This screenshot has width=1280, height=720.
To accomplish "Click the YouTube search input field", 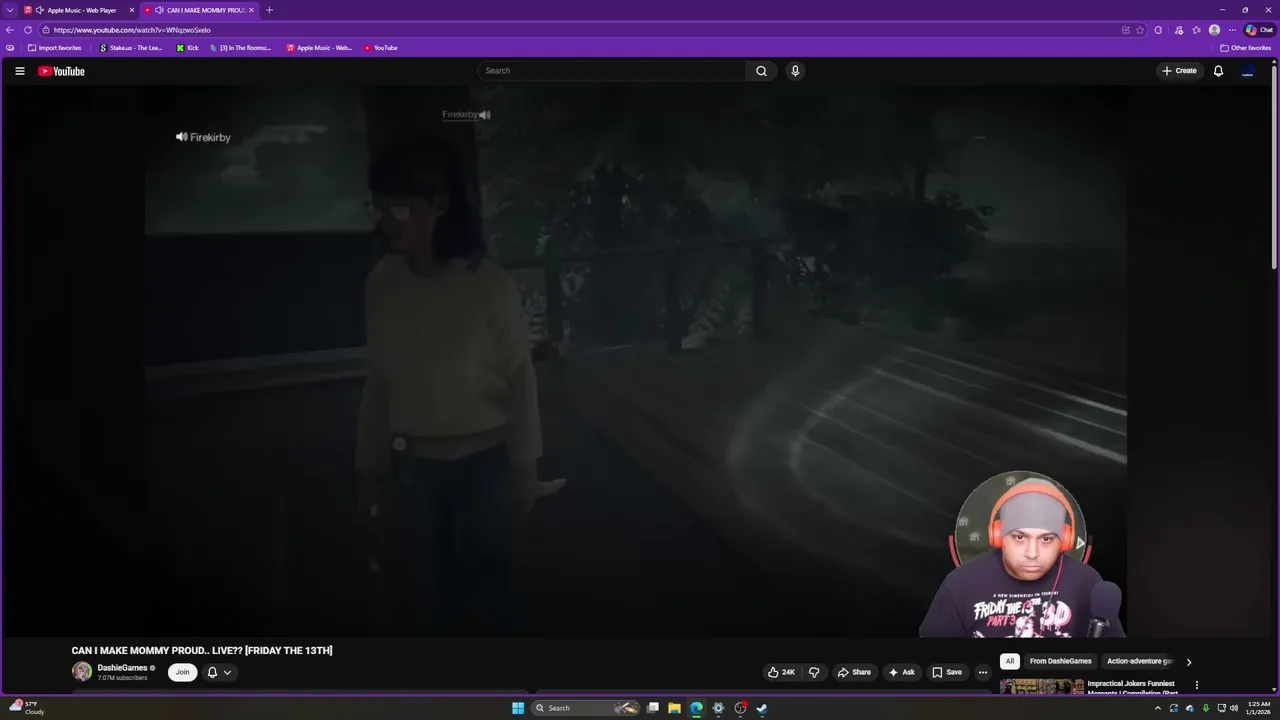I will click(612, 71).
